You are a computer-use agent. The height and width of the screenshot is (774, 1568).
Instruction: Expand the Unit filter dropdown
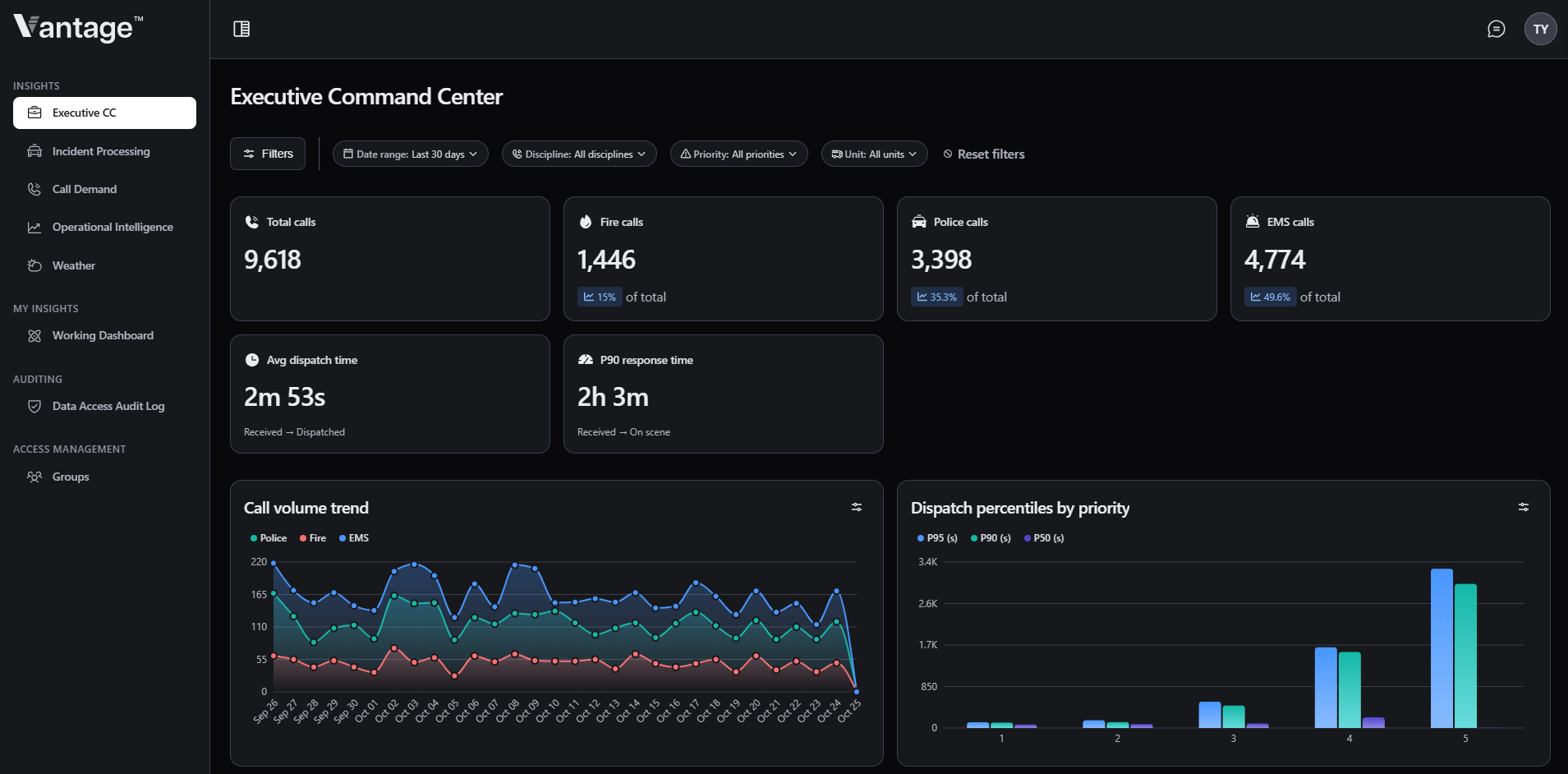coord(875,154)
